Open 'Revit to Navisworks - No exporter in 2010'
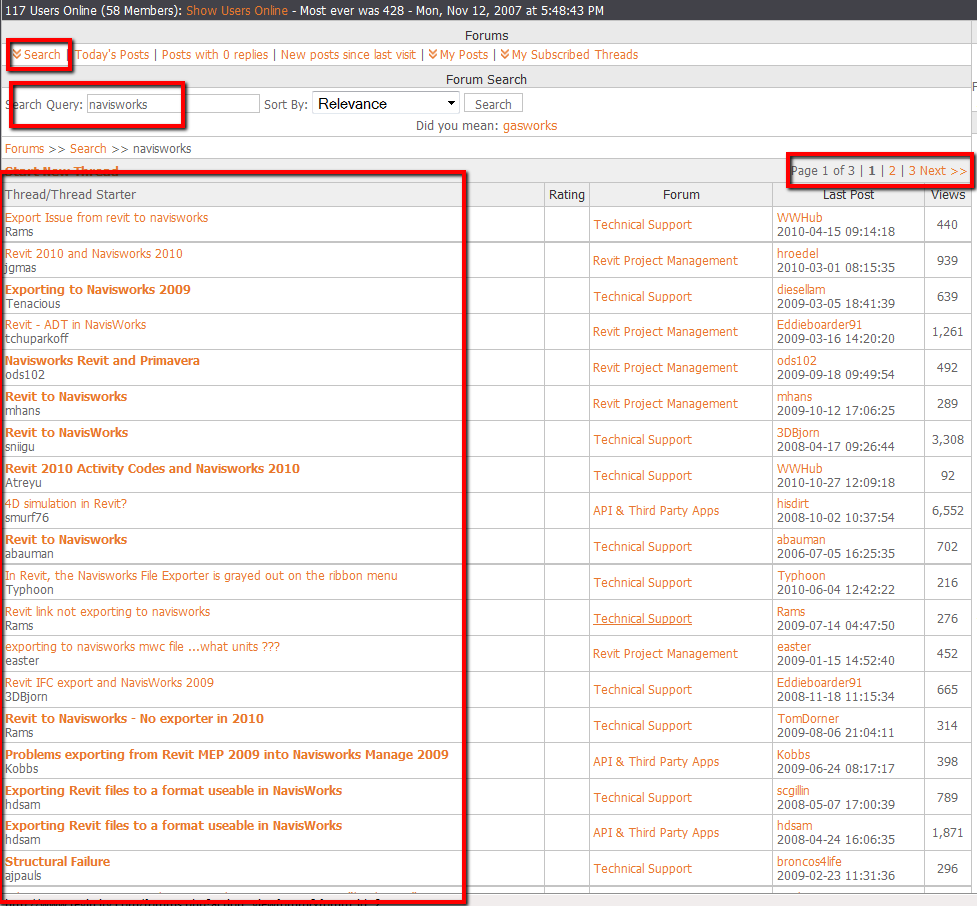Viewport: 977px width, 906px height. click(134, 718)
